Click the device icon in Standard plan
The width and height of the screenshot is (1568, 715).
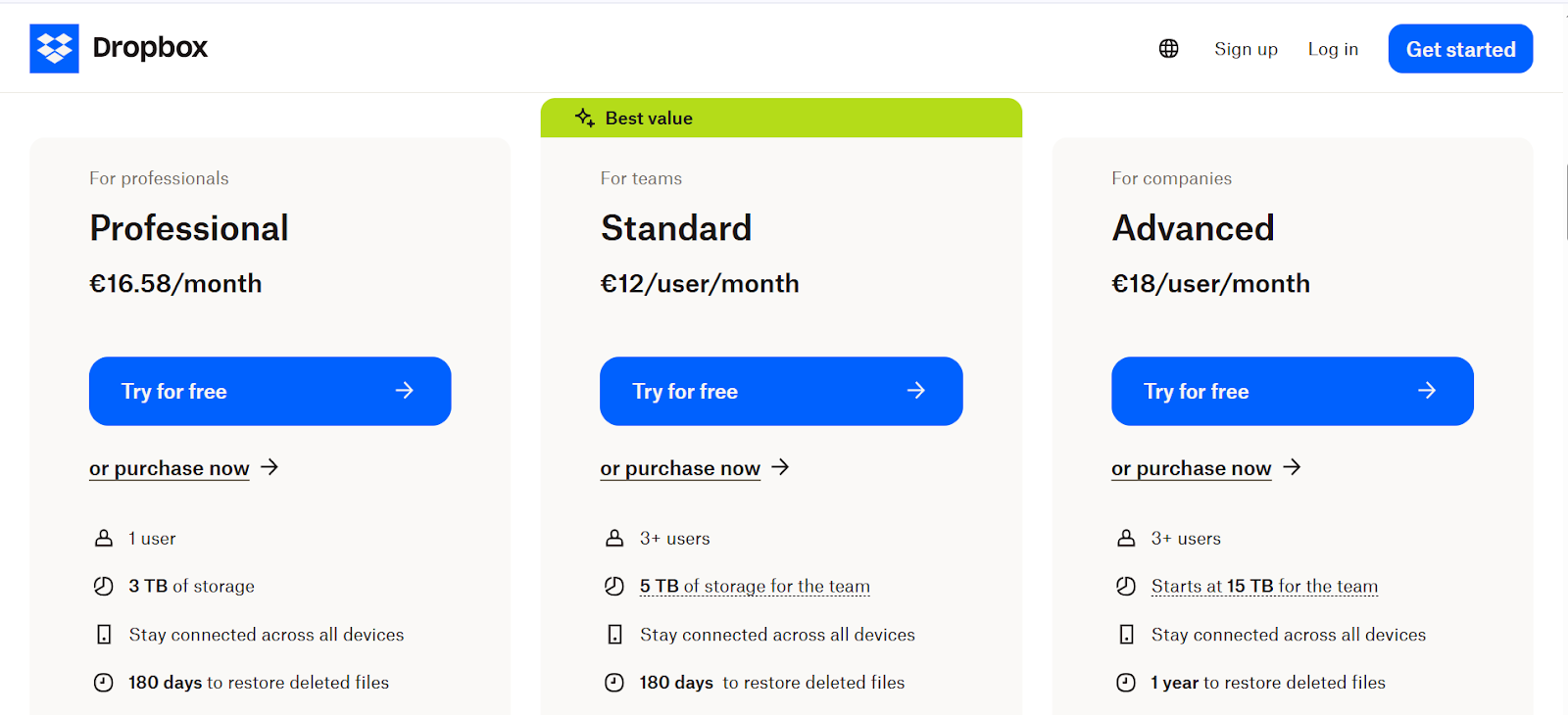coord(614,634)
